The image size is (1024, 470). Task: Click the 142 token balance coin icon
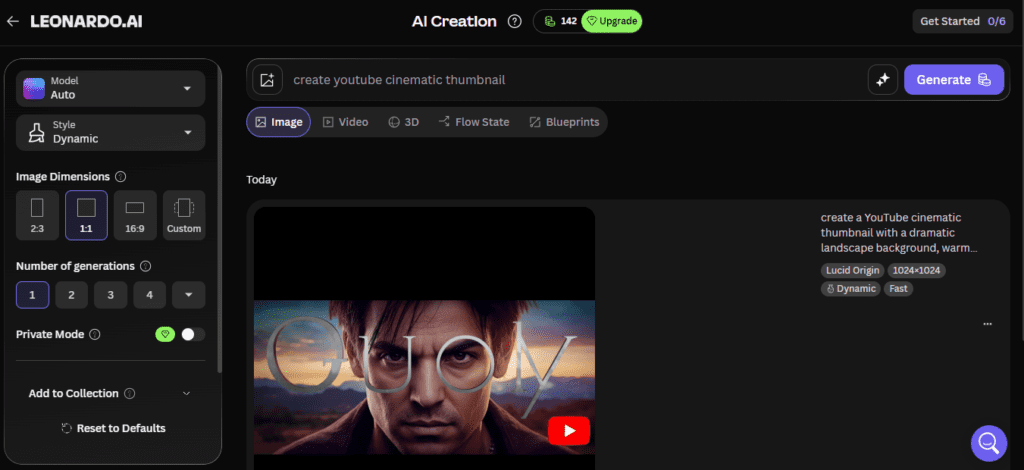pos(550,22)
